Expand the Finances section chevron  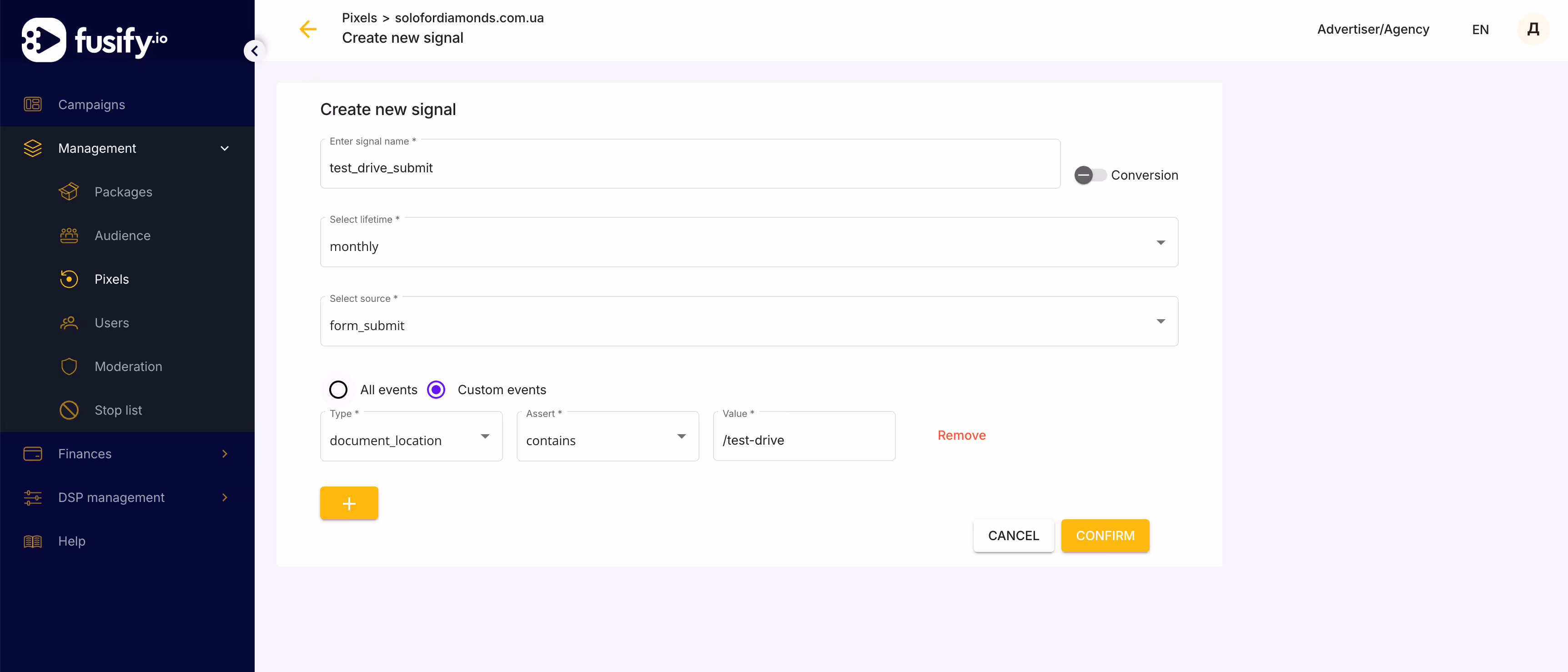click(x=225, y=453)
